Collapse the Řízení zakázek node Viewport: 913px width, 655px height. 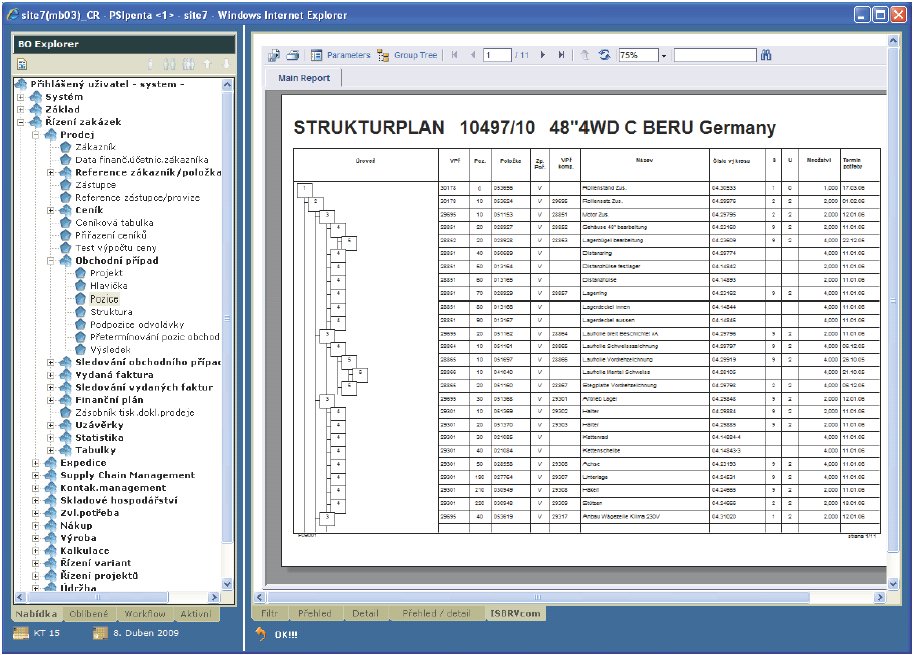point(21,122)
